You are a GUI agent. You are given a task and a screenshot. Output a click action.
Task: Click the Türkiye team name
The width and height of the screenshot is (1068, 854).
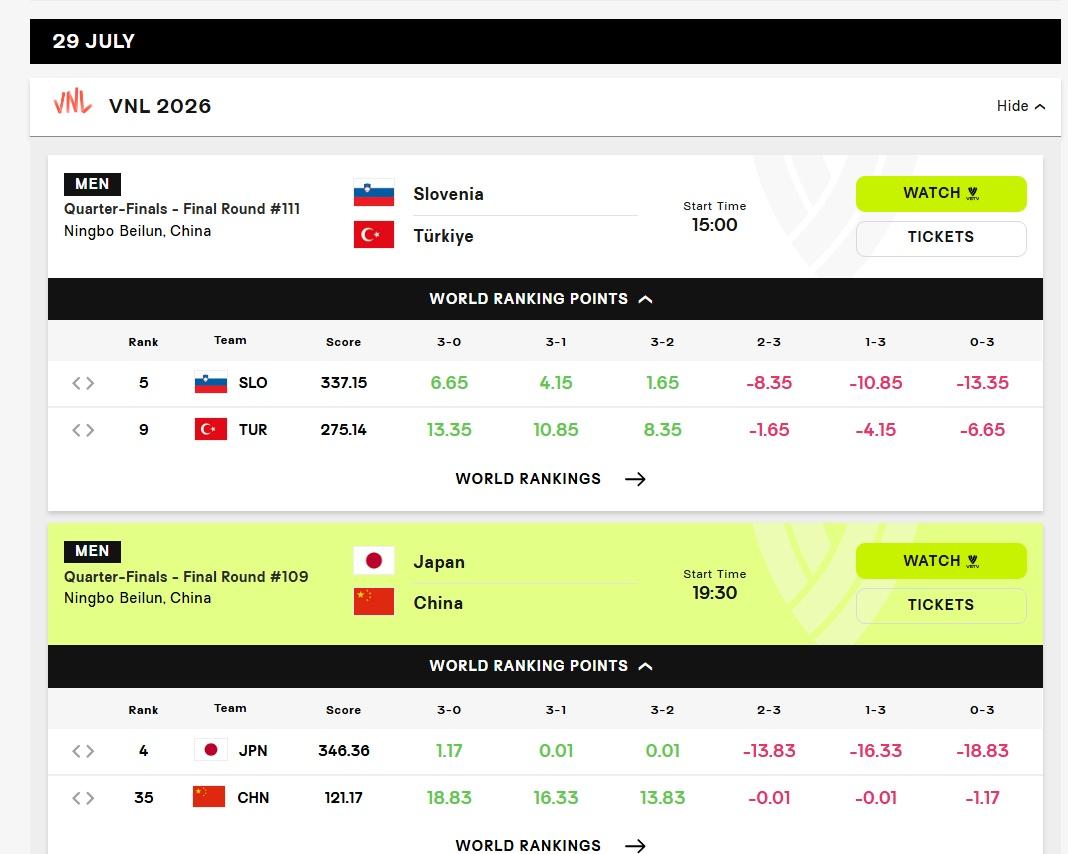click(443, 236)
